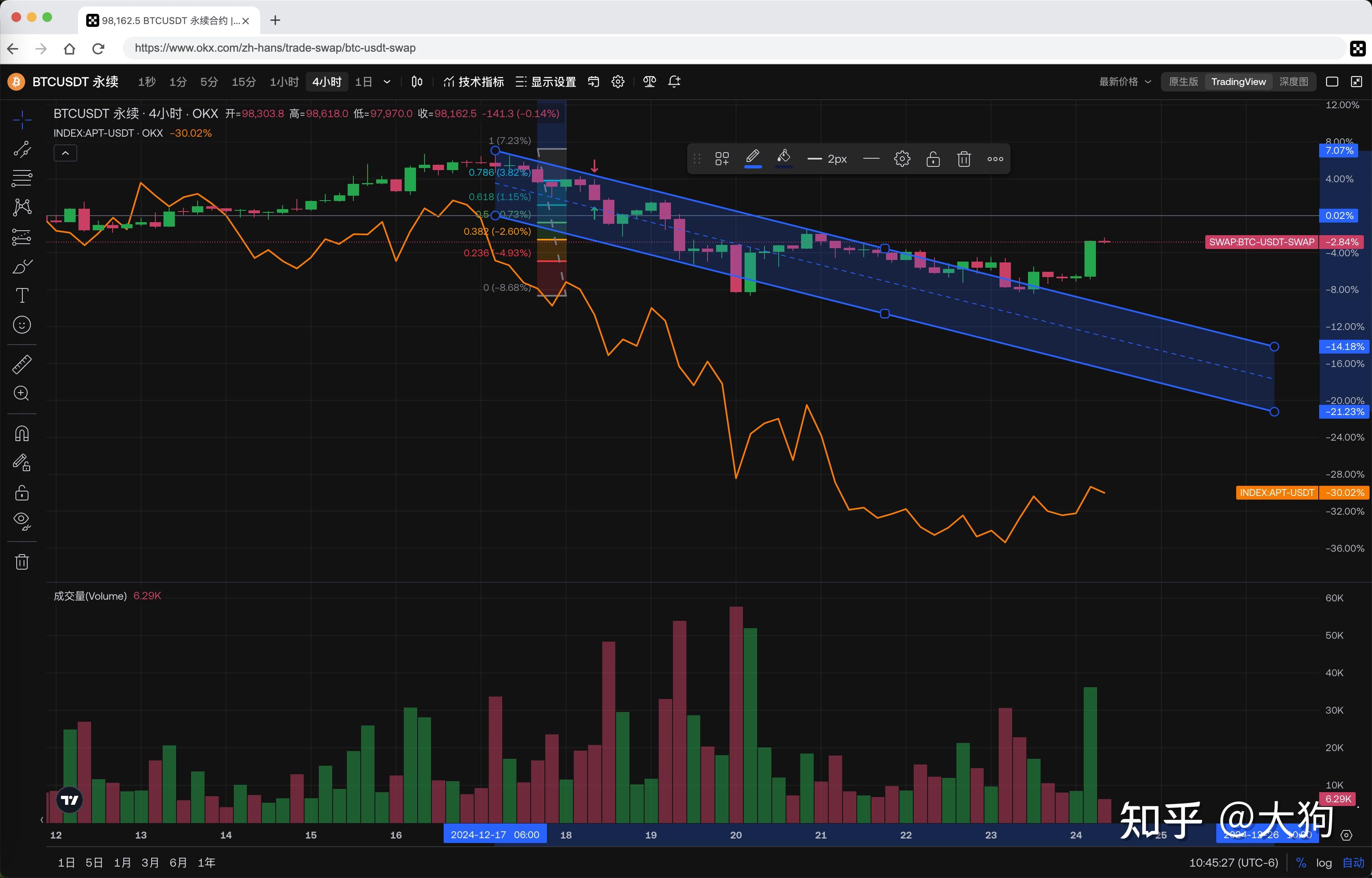Lock all drawing tools
Viewport: 1372px width, 878px height.
tap(22, 493)
